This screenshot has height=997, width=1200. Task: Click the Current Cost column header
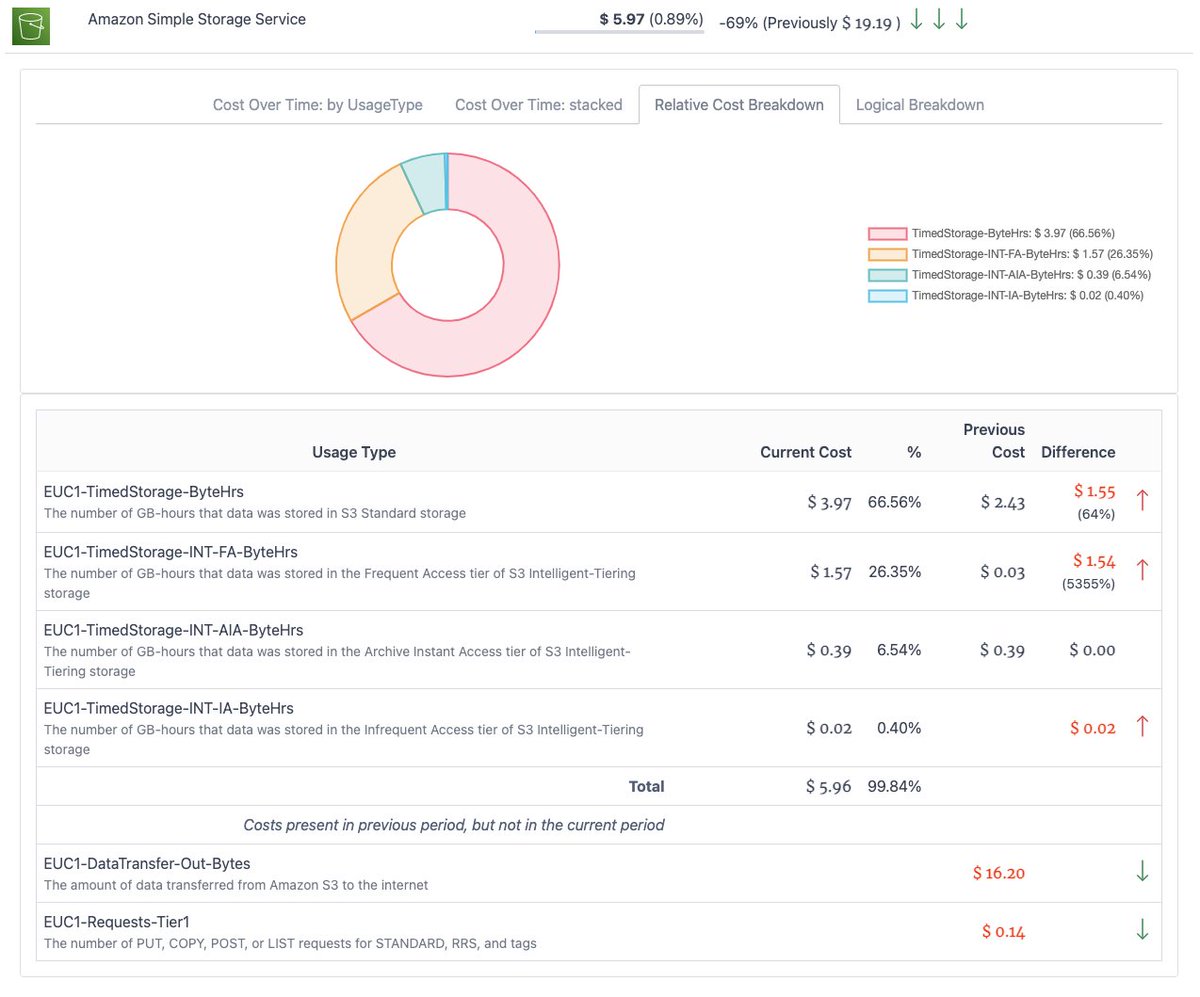(x=806, y=452)
